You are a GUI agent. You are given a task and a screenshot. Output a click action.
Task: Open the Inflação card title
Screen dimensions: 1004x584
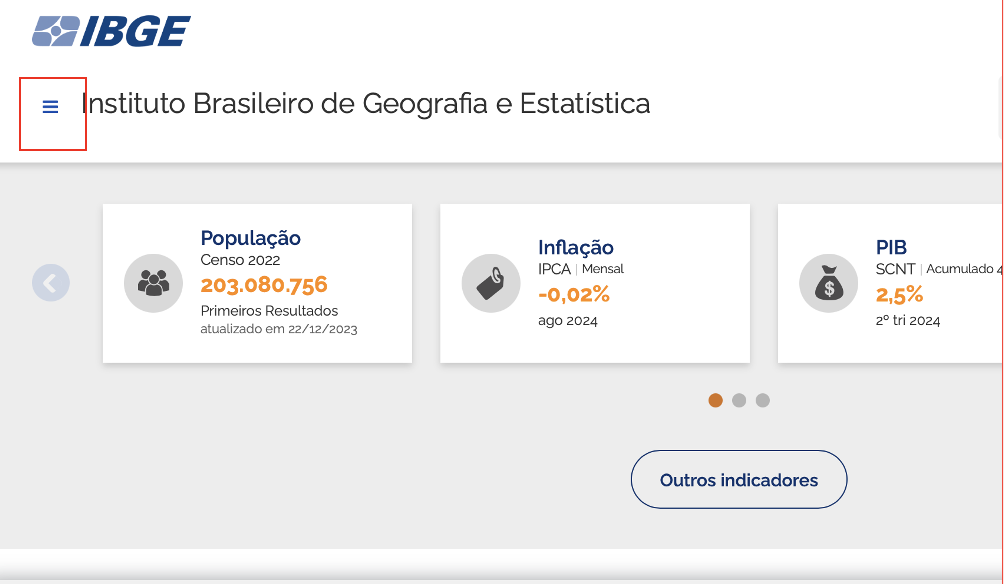click(576, 247)
